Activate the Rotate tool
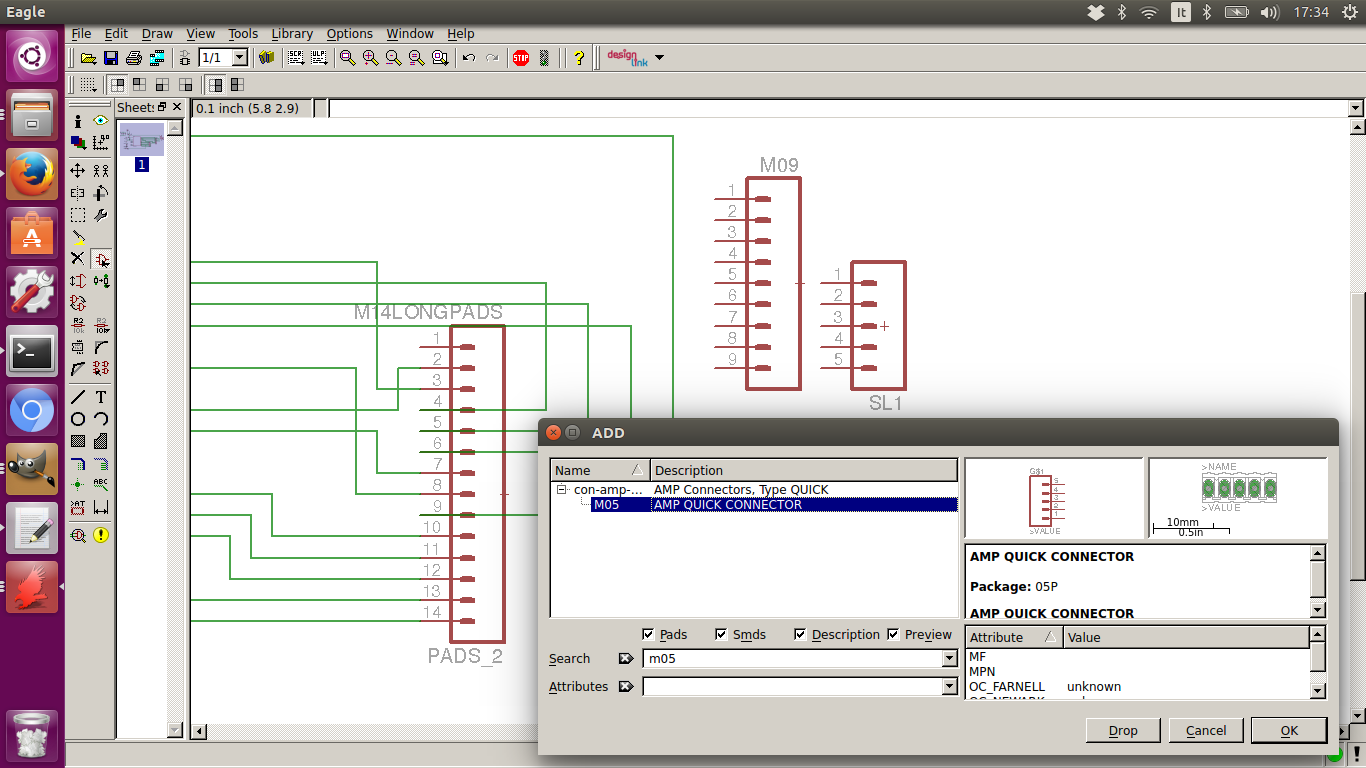 click(x=99, y=193)
